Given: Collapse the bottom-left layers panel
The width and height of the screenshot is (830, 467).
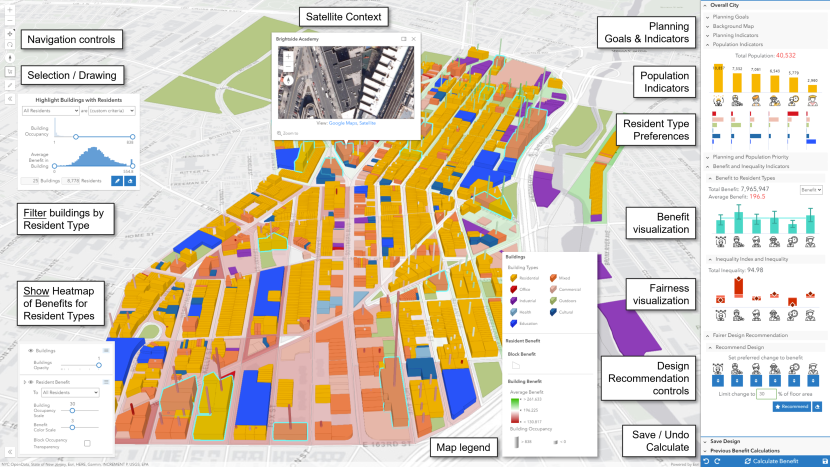Looking at the screenshot, I should [x=10, y=452].
